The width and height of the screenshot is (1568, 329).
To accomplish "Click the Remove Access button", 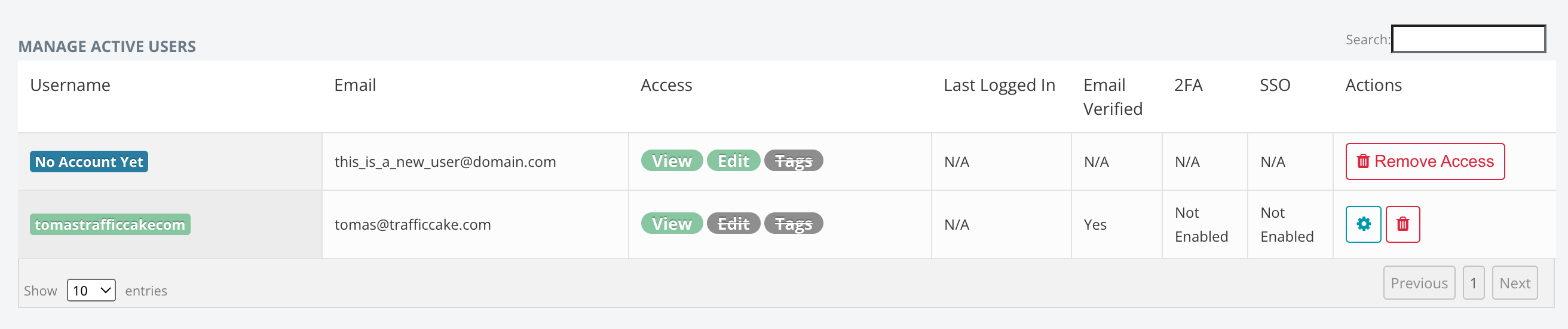I will coord(1425,162).
